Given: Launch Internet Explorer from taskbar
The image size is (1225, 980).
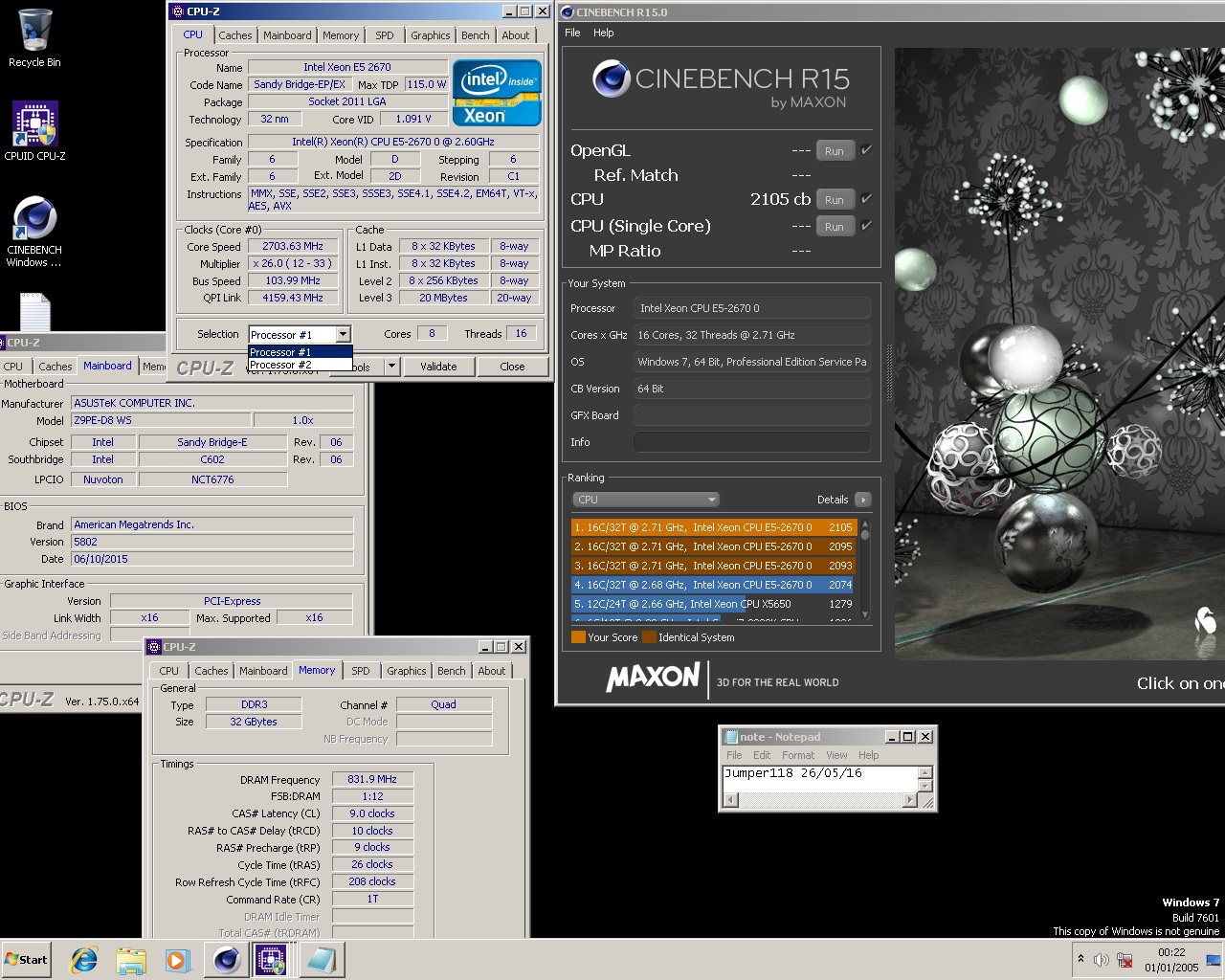Looking at the screenshot, I should point(84,960).
